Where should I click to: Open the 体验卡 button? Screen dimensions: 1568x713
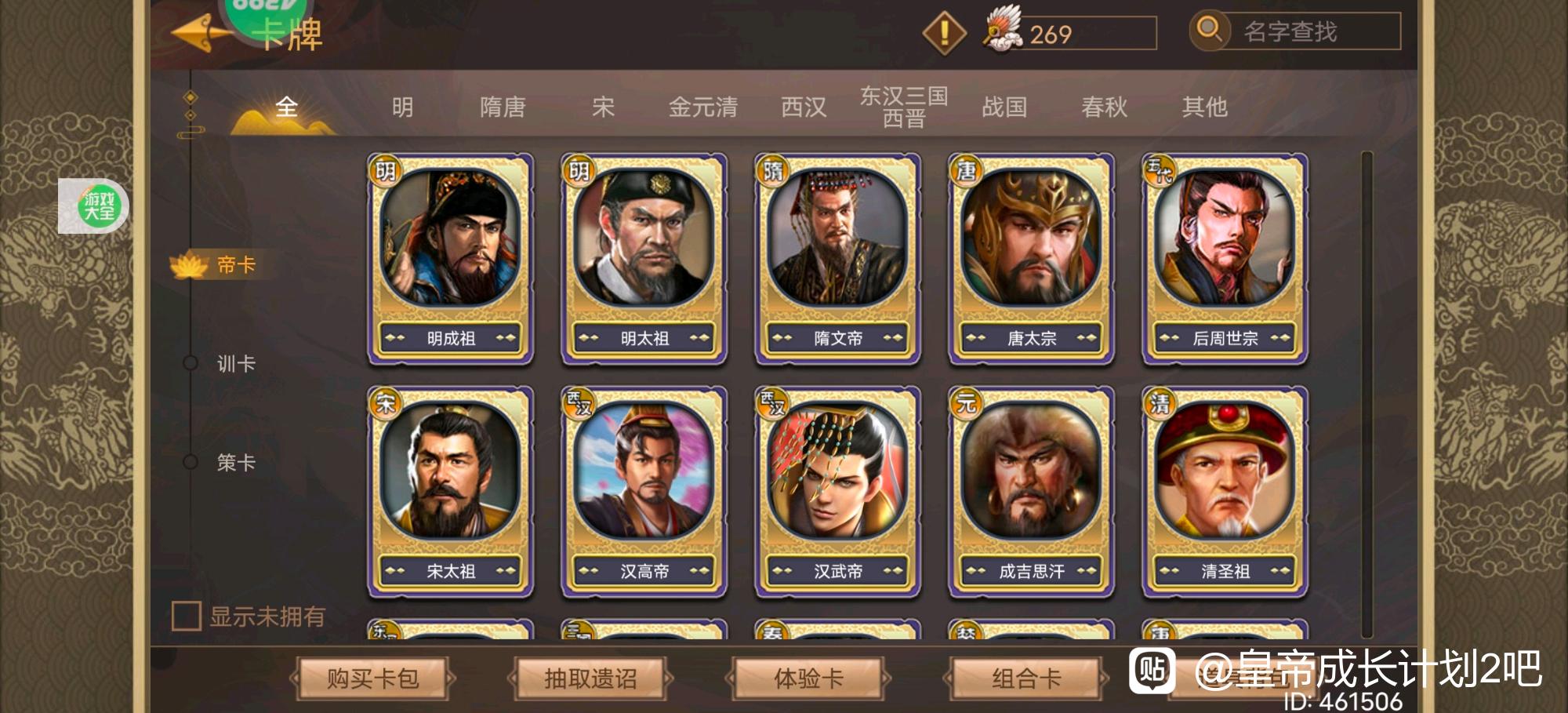click(808, 678)
